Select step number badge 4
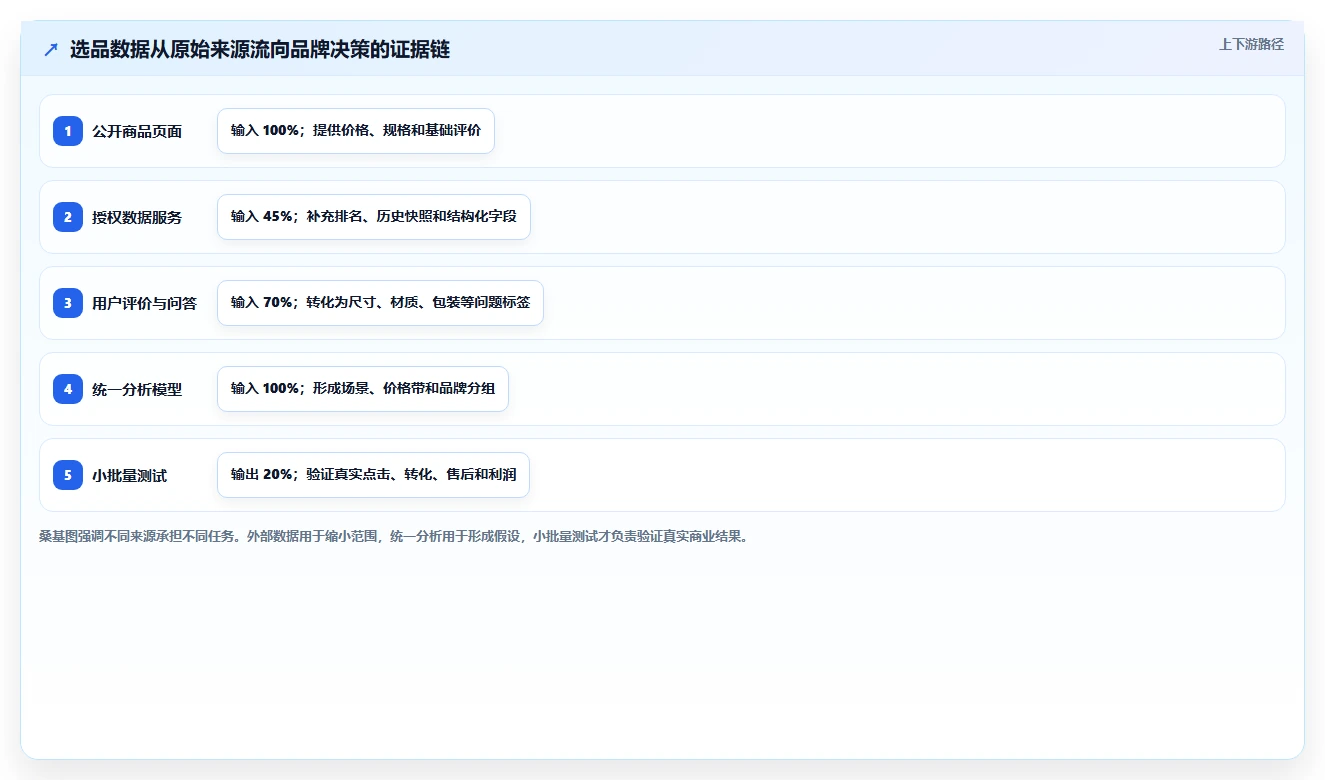 pos(68,389)
